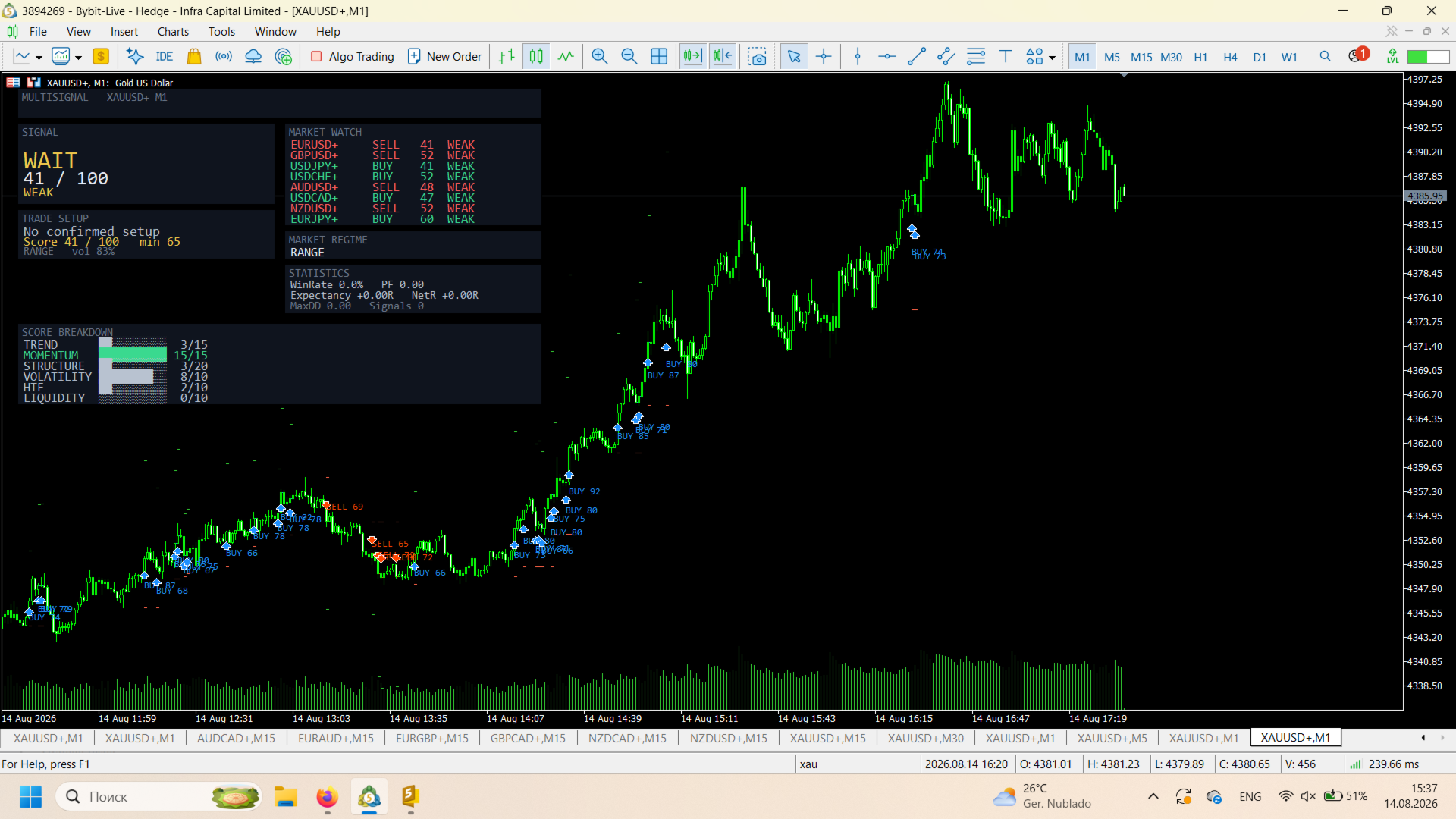Switch chart to bar chart mode

pyautogui.click(x=507, y=56)
